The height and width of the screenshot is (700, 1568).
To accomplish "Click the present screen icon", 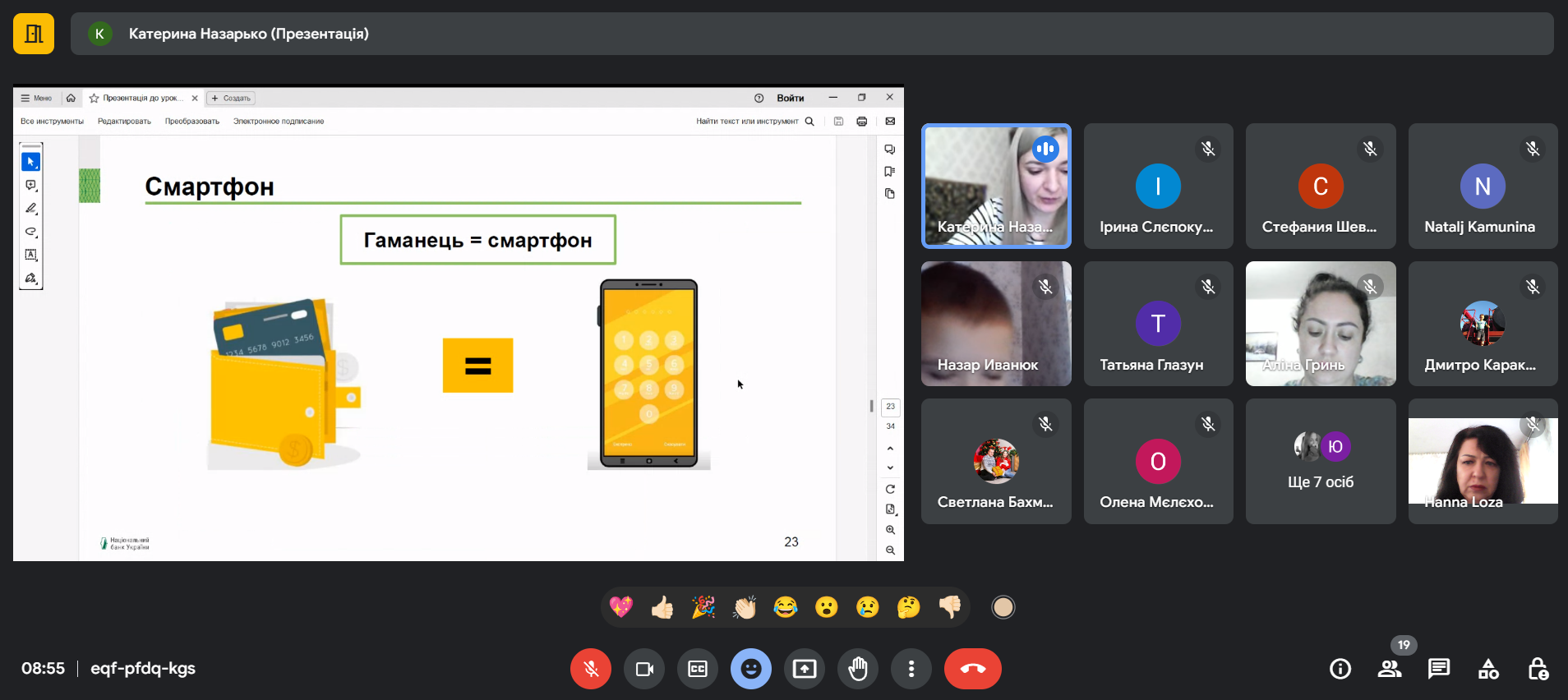I will [805, 669].
